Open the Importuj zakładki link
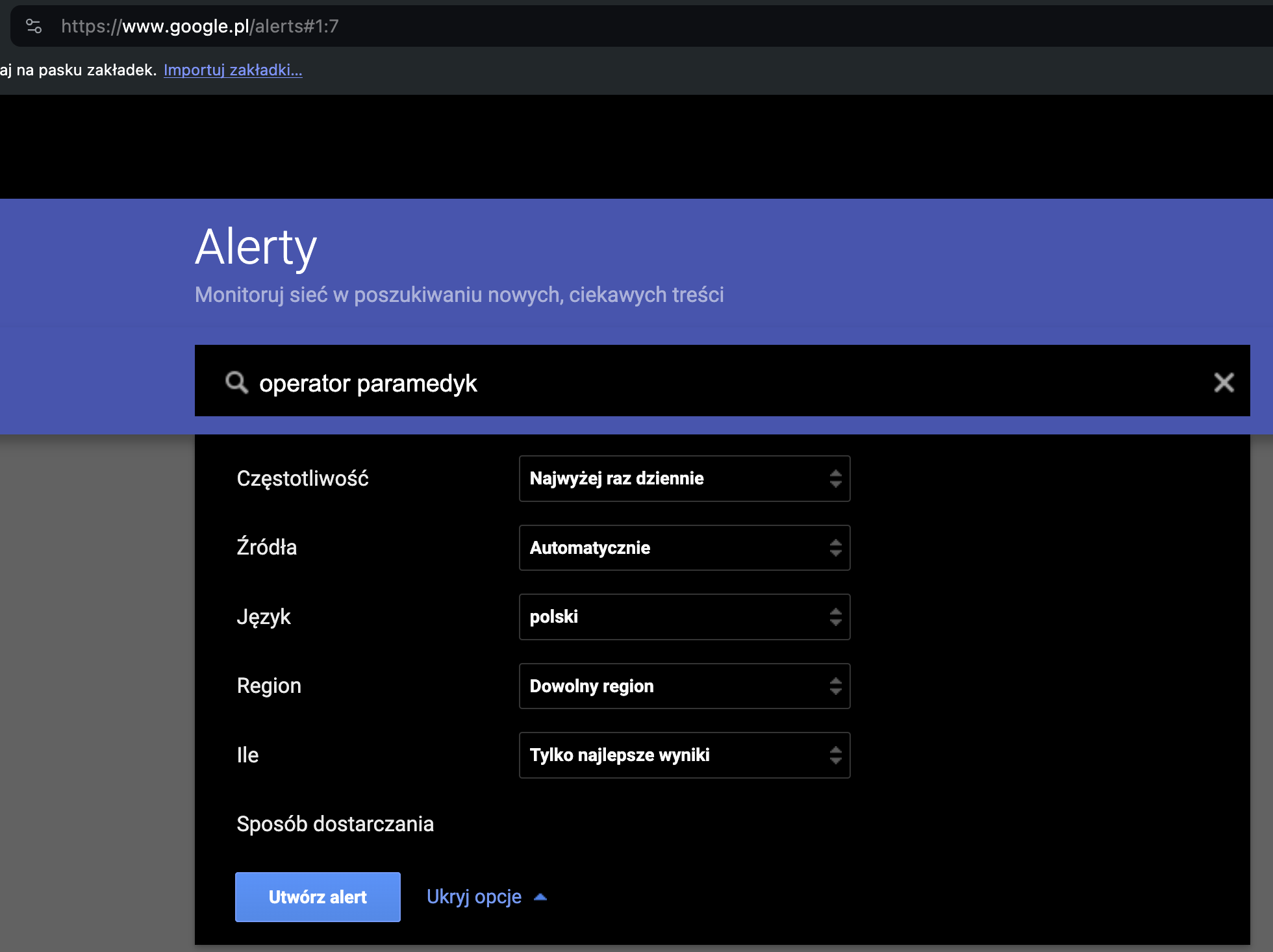This screenshot has height=952, width=1273. click(233, 70)
